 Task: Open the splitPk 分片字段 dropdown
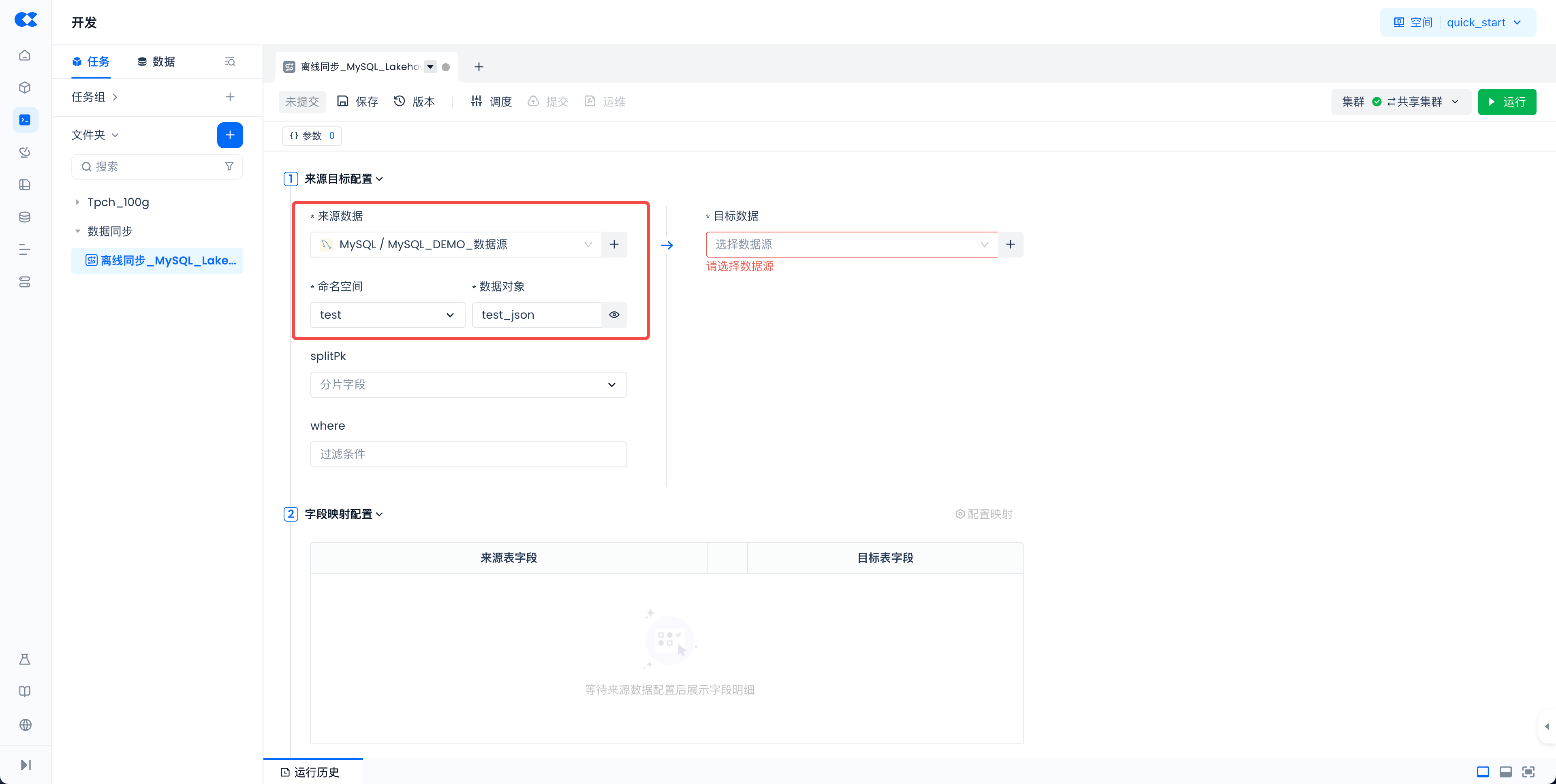468,385
